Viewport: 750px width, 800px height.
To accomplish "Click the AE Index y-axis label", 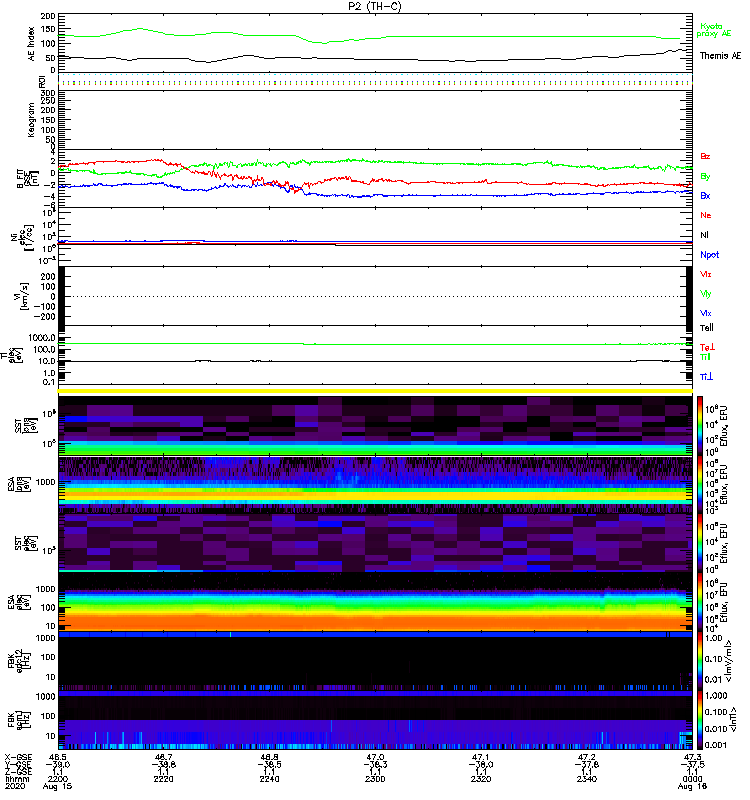I will (x=30, y=43).
